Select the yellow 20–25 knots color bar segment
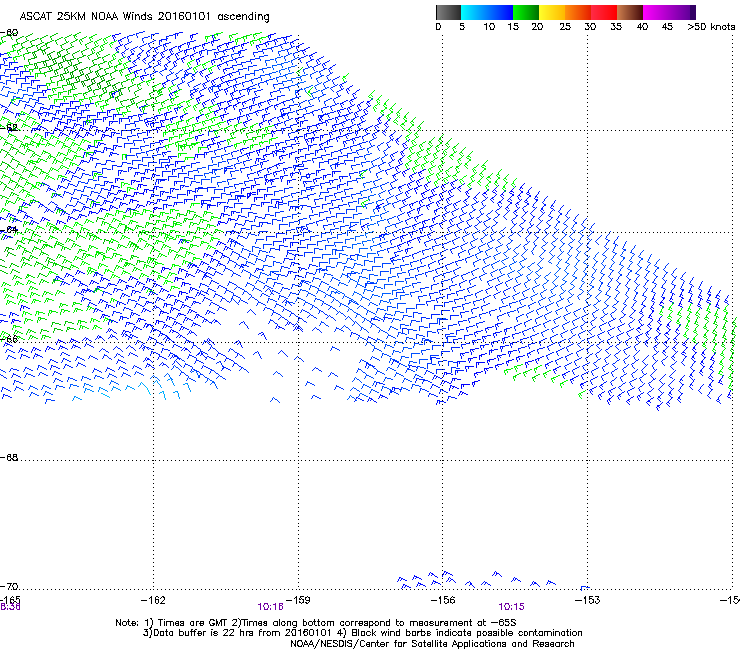This screenshot has height=650, width=740. [x=552, y=12]
